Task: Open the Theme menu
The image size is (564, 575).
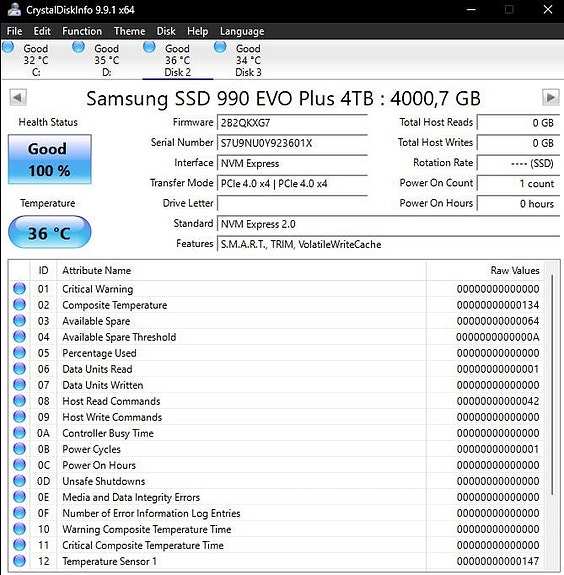Action: point(129,31)
